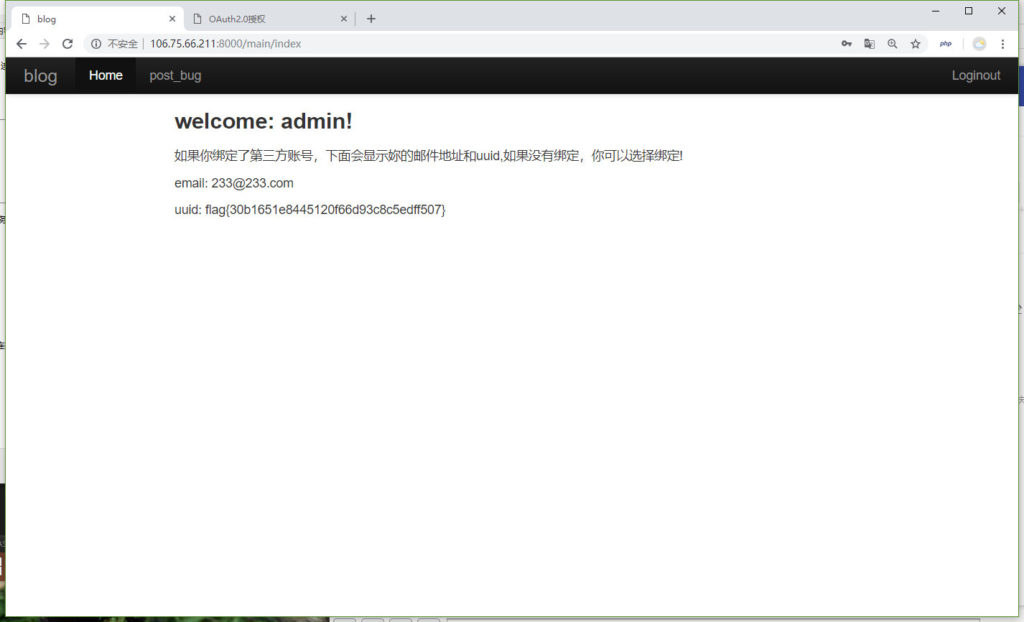Close the browser window

pos(1002,11)
